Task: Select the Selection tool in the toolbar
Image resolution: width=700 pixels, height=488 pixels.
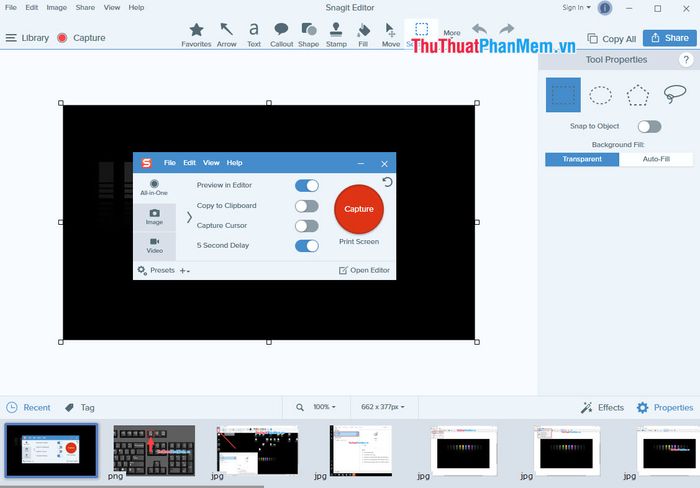Action: [421, 33]
